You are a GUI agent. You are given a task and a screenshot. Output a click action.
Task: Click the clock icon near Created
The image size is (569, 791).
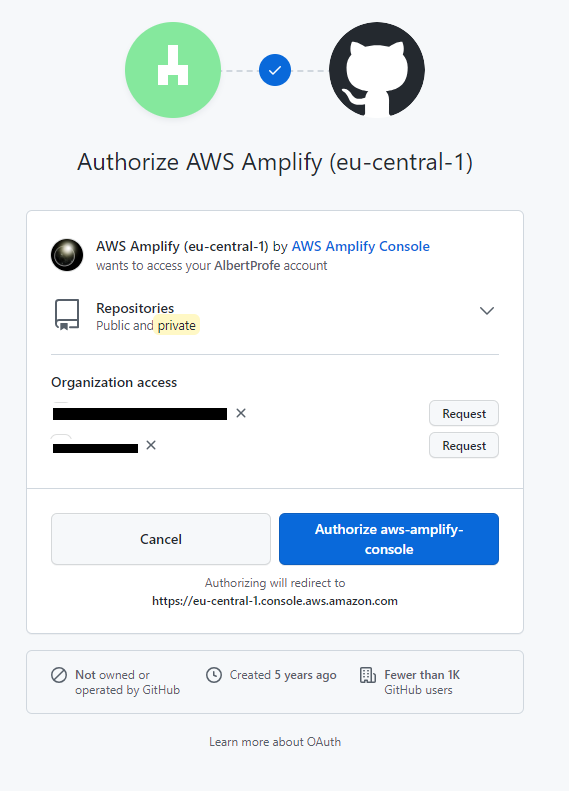(x=214, y=675)
